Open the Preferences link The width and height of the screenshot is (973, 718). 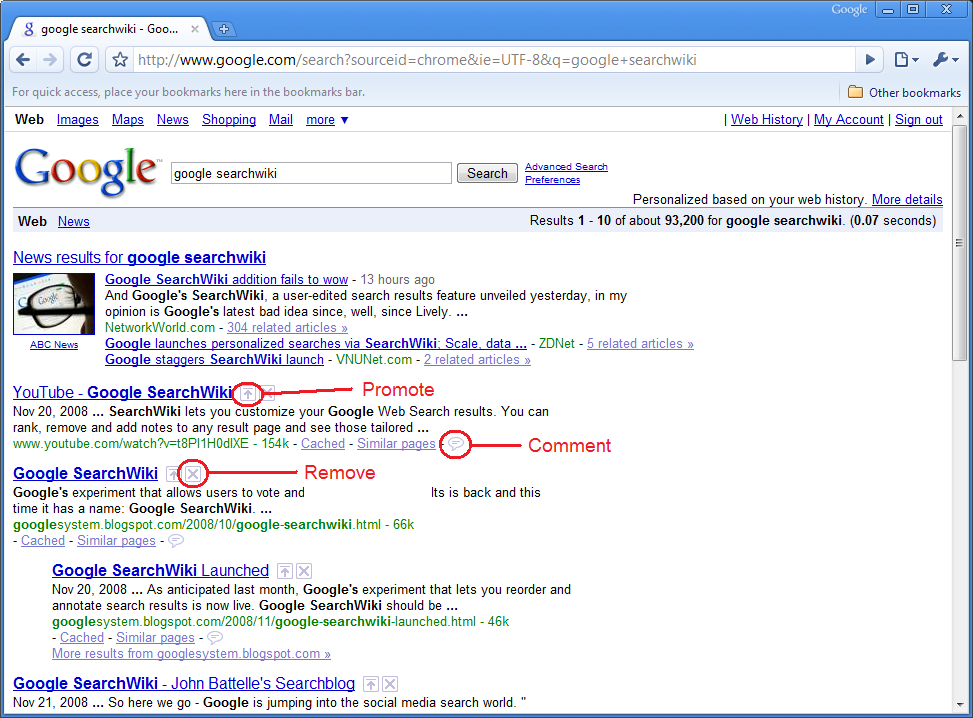pos(552,180)
